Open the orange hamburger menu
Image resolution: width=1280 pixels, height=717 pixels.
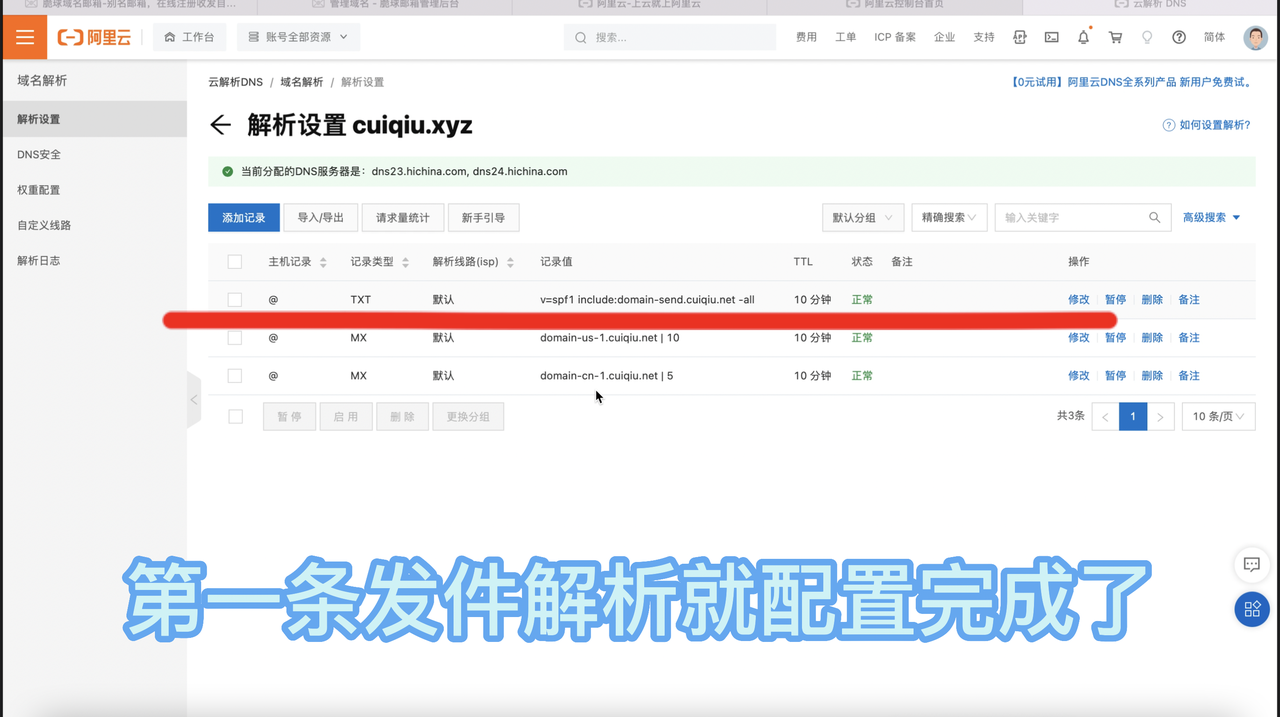coord(24,37)
